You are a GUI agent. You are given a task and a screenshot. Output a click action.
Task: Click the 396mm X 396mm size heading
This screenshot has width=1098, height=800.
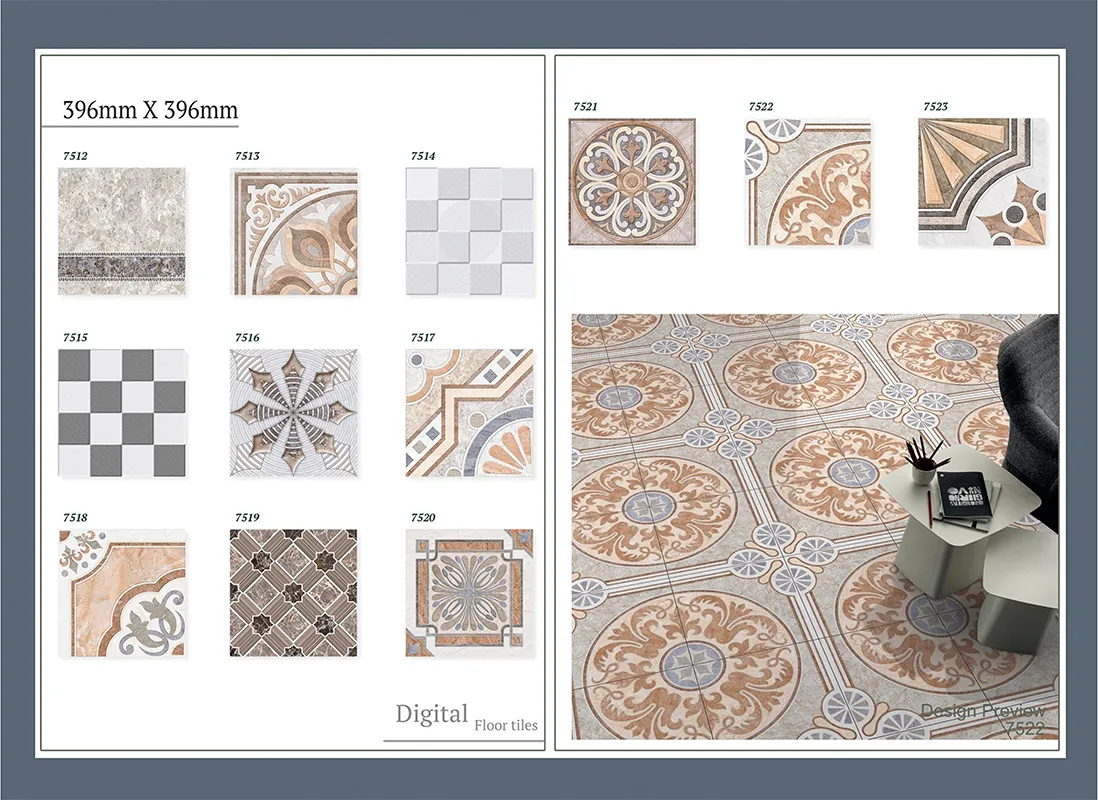coord(150,110)
